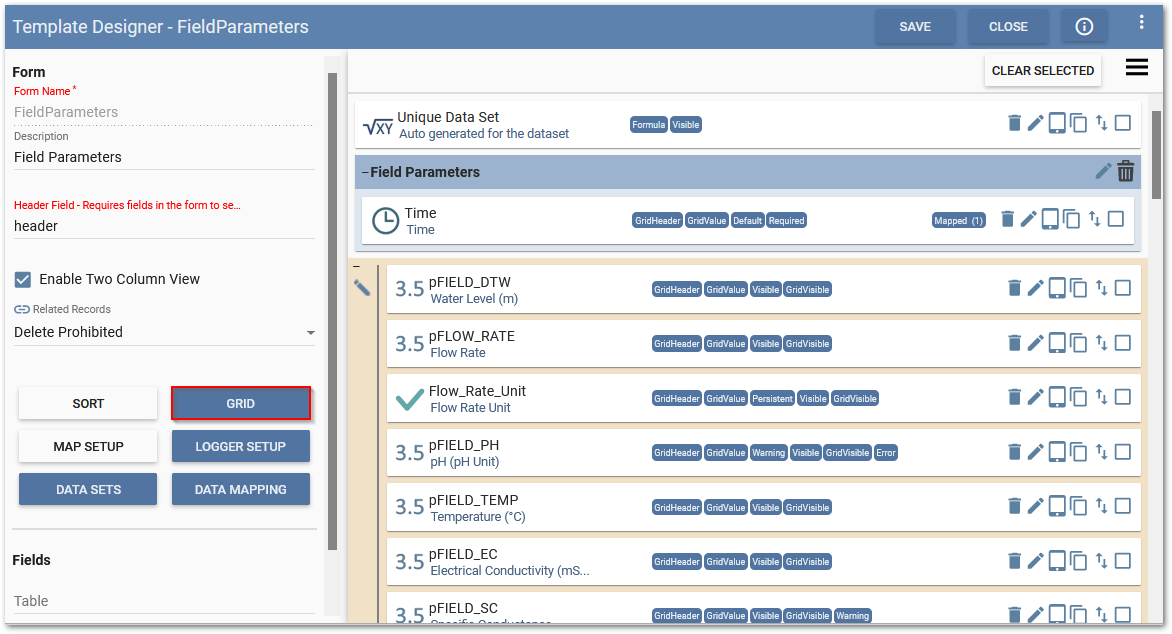The image size is (1172, 634).
Task: Uncheck Enable Two Column View
Action: click(22, 279)
